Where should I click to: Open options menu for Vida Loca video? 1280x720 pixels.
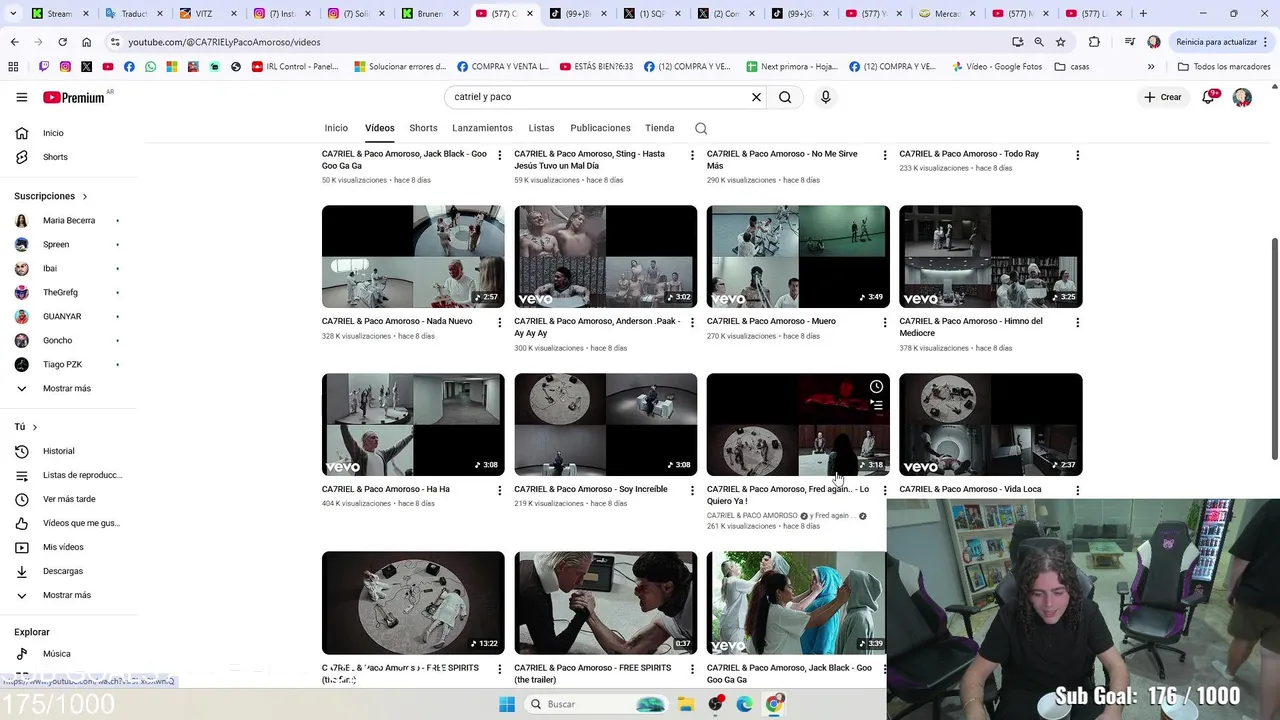click(x=1077, y=491)
